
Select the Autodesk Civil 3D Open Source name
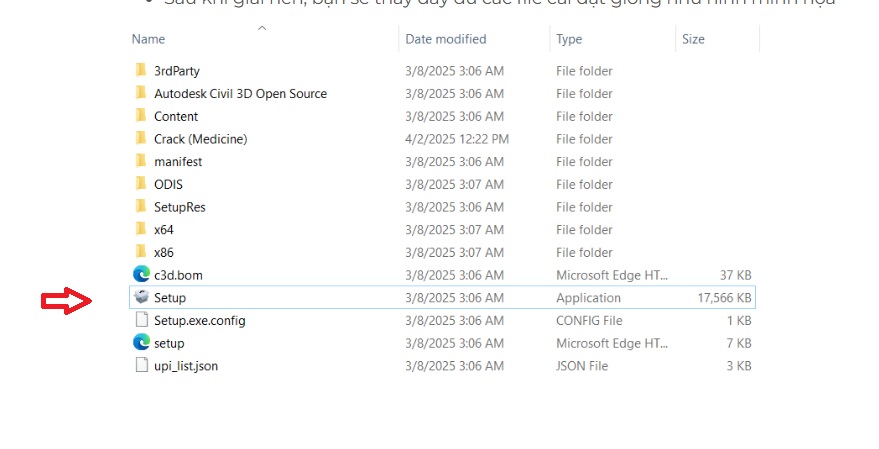click(x=240, y=94)
